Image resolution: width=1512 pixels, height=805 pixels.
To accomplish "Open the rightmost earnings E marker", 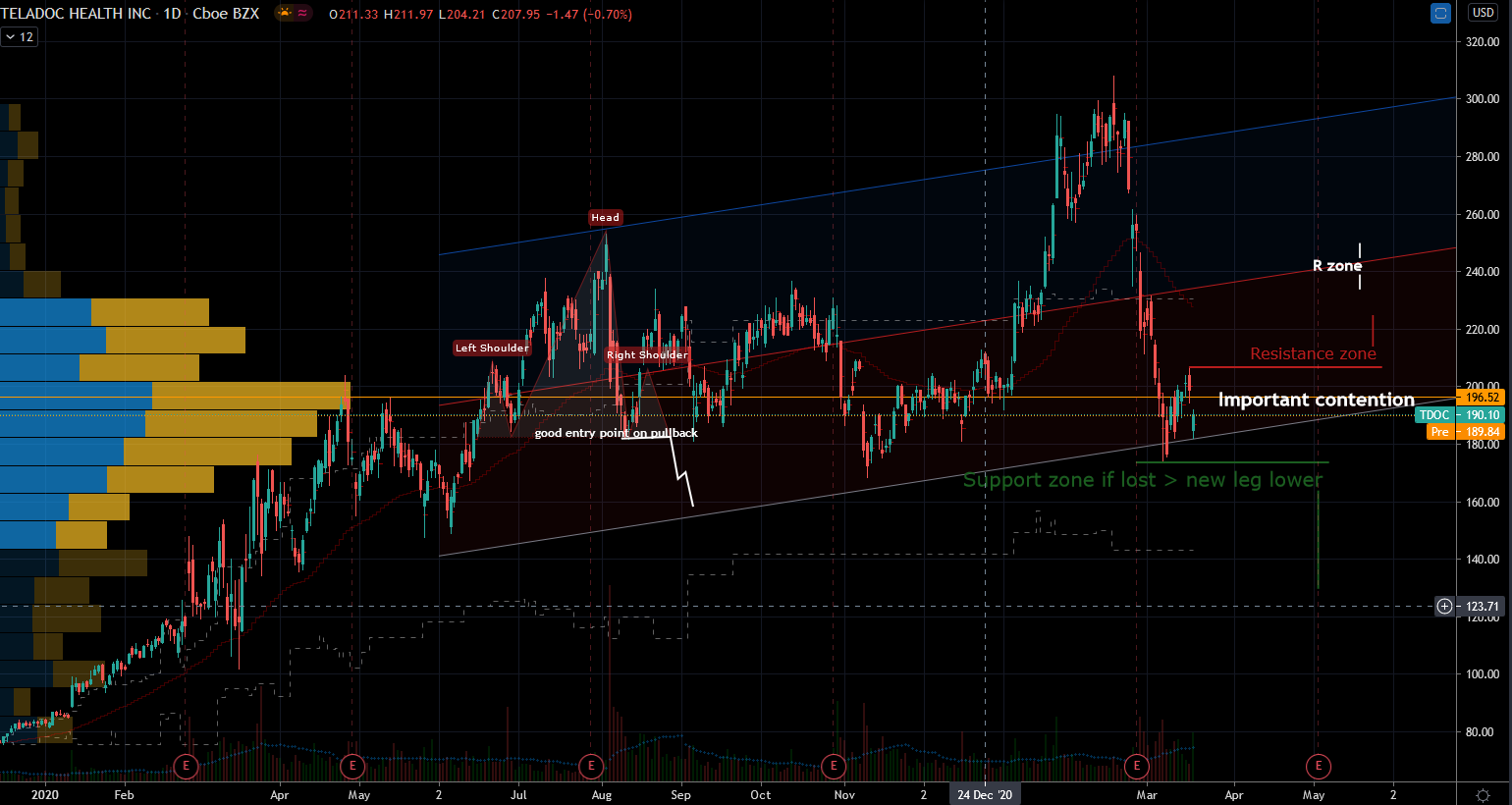I will 1318,766.
